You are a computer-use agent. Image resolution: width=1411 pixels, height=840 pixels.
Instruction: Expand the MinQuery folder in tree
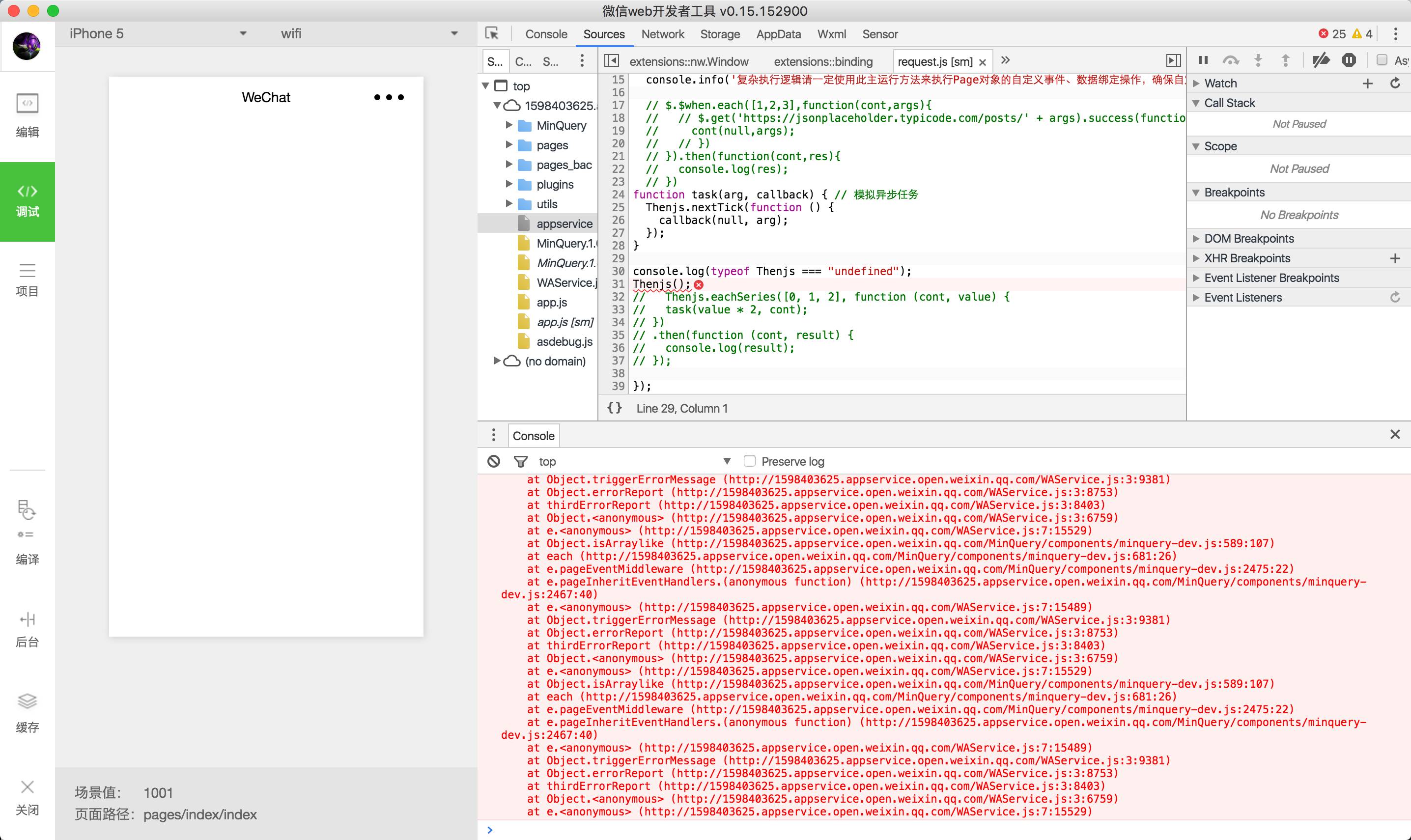point(509,125)
